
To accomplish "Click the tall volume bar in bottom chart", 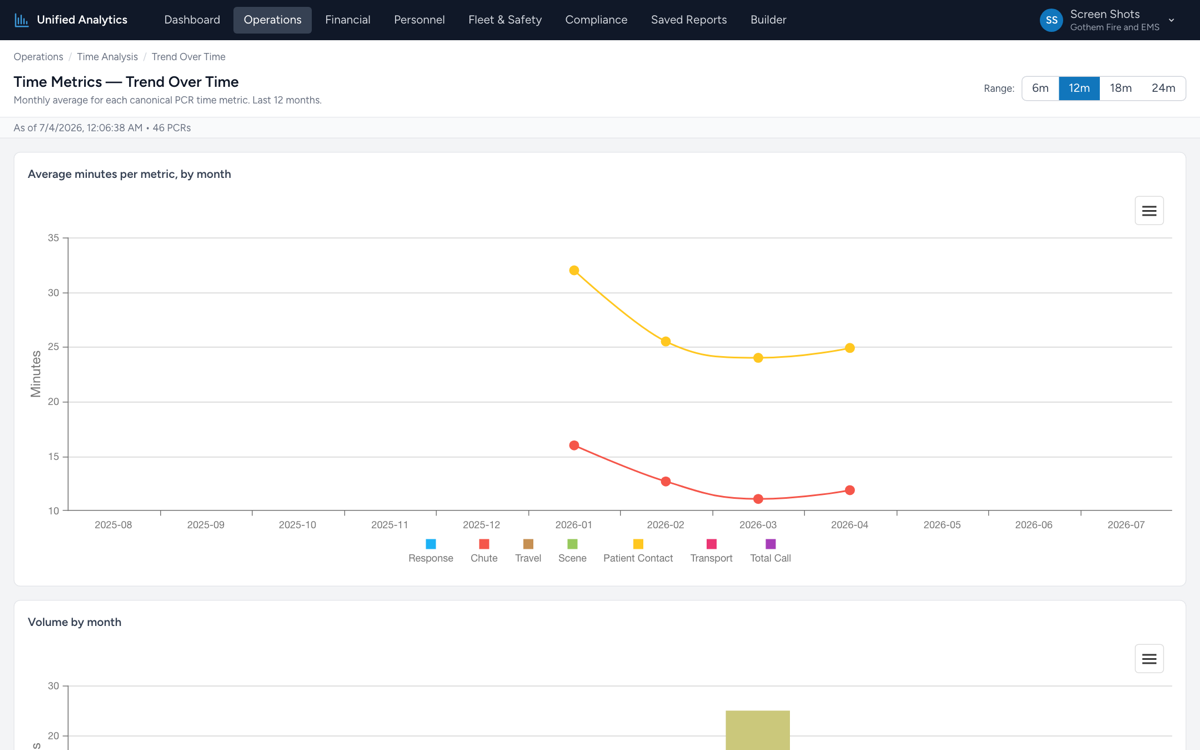I will click(758, 730).
